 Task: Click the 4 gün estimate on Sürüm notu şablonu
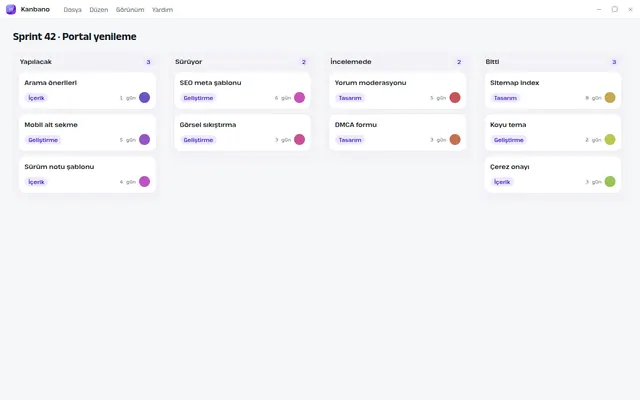tap(128, 182)
